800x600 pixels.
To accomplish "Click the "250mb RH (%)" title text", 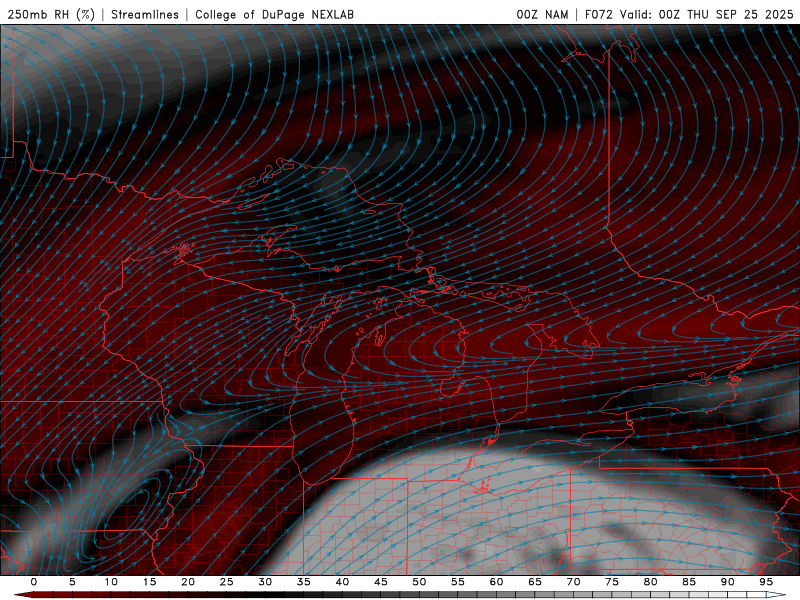I will (x=51, y=15).
